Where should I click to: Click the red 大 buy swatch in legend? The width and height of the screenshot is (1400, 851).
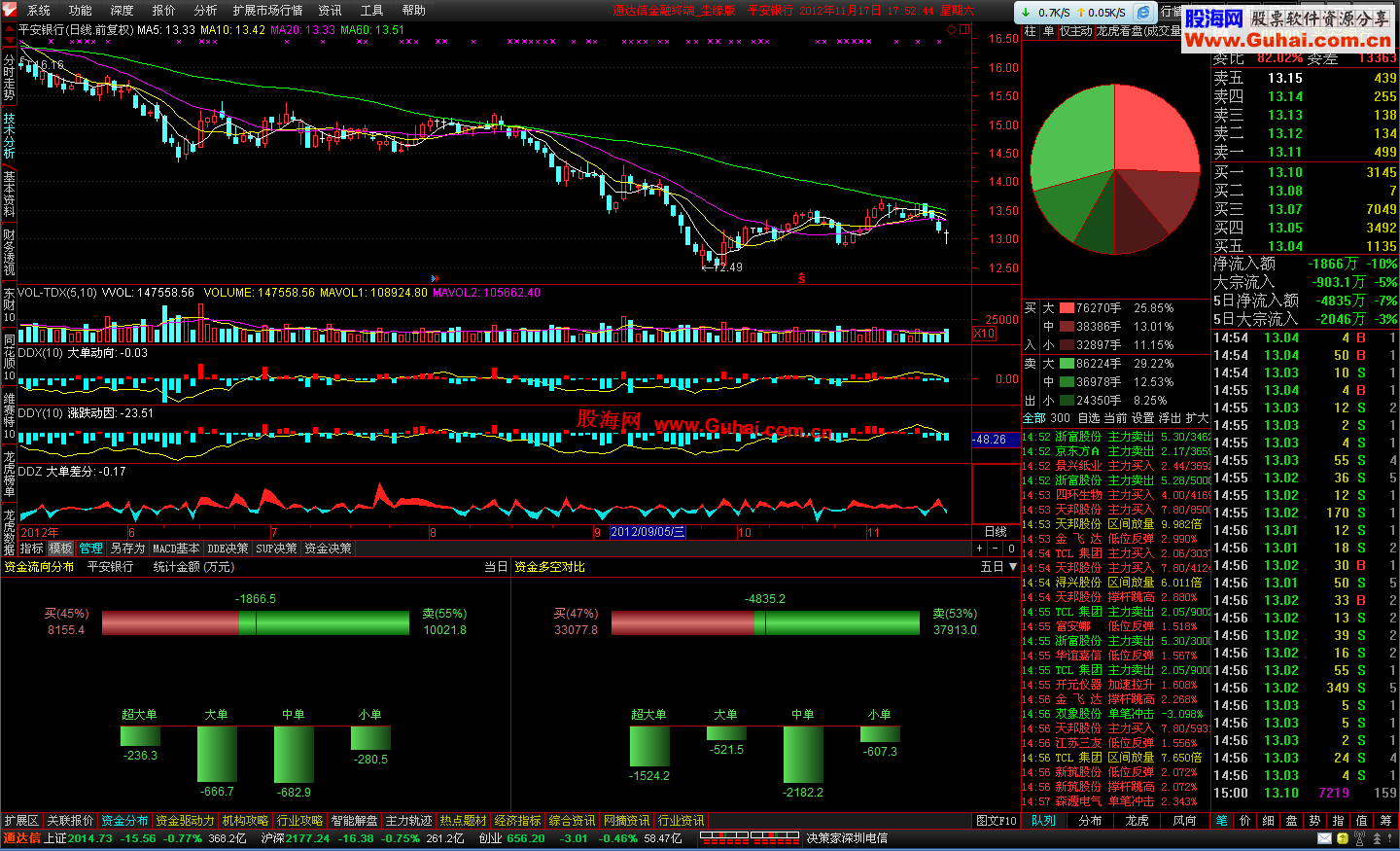(x=1067, y=308)
